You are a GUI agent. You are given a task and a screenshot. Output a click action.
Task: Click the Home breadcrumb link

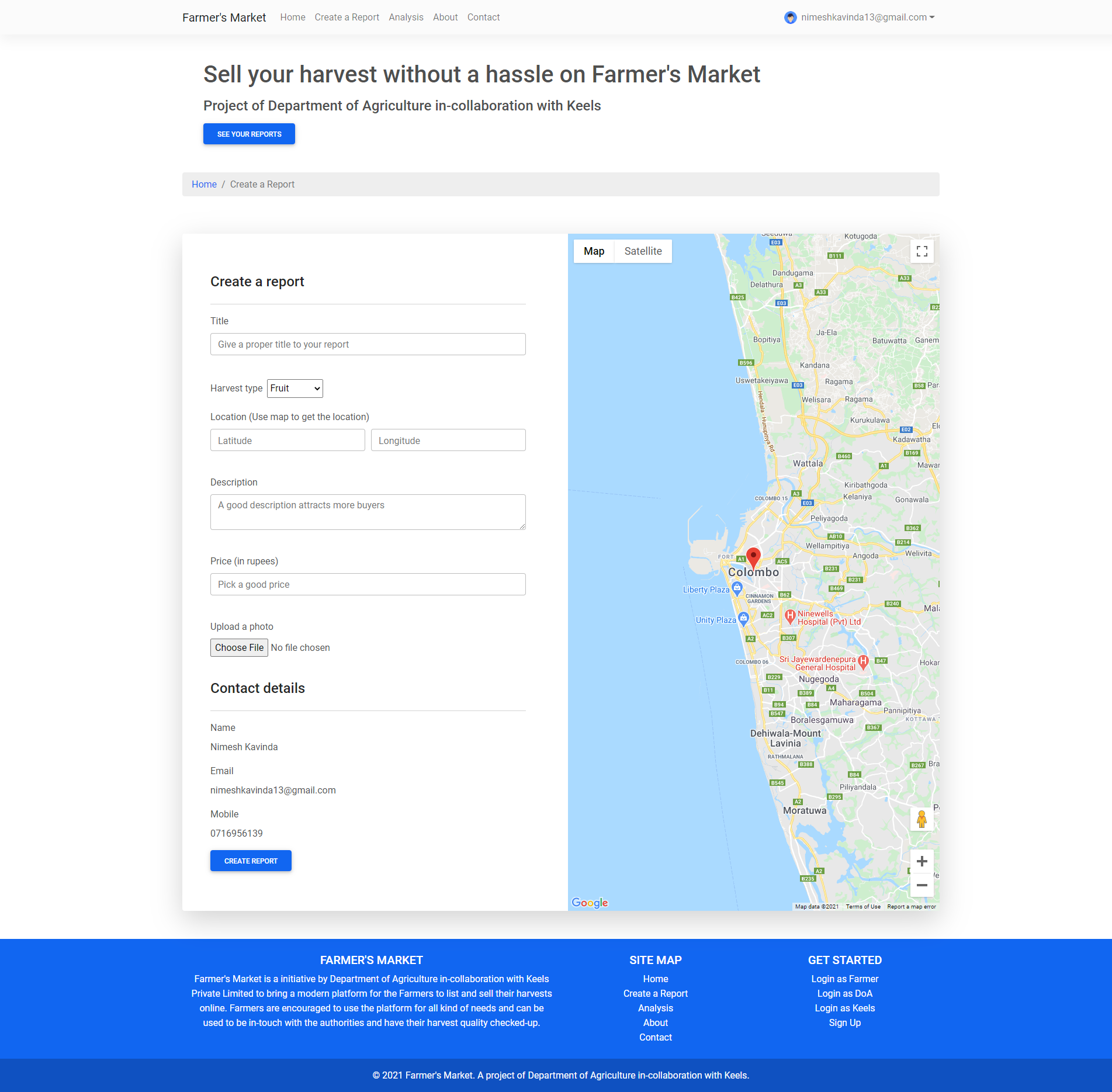pos(204,185)
